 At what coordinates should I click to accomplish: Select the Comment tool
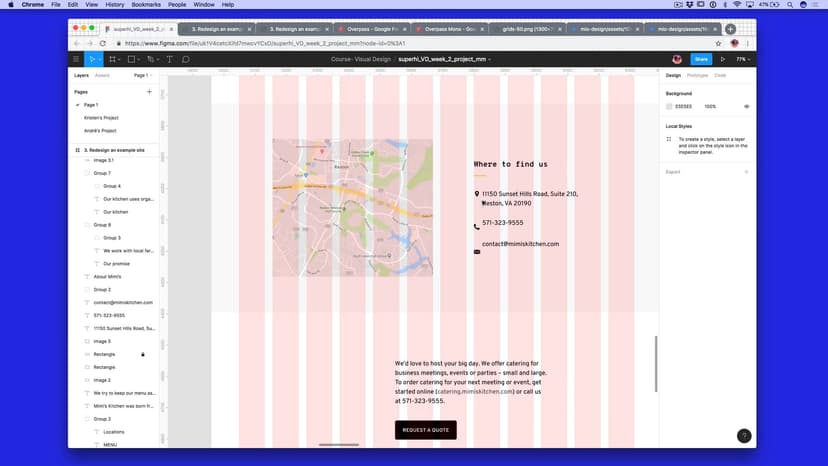click(185, 60)
